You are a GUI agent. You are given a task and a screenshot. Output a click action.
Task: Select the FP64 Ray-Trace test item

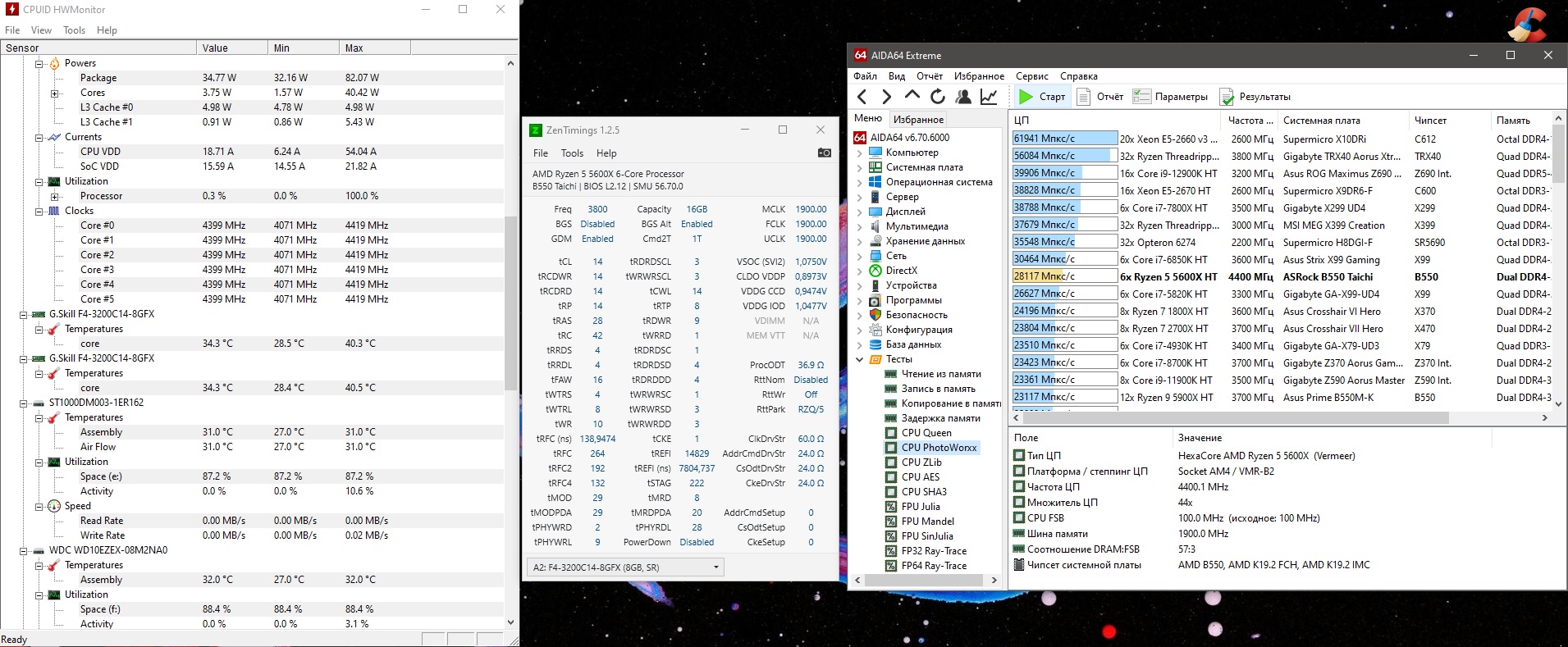pyautogui.click(x=934, y=566)
